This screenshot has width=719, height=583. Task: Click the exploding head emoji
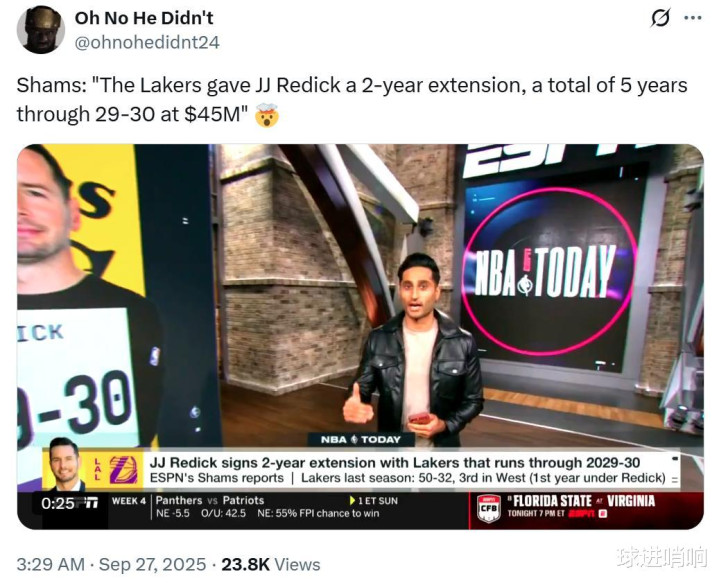267,115
